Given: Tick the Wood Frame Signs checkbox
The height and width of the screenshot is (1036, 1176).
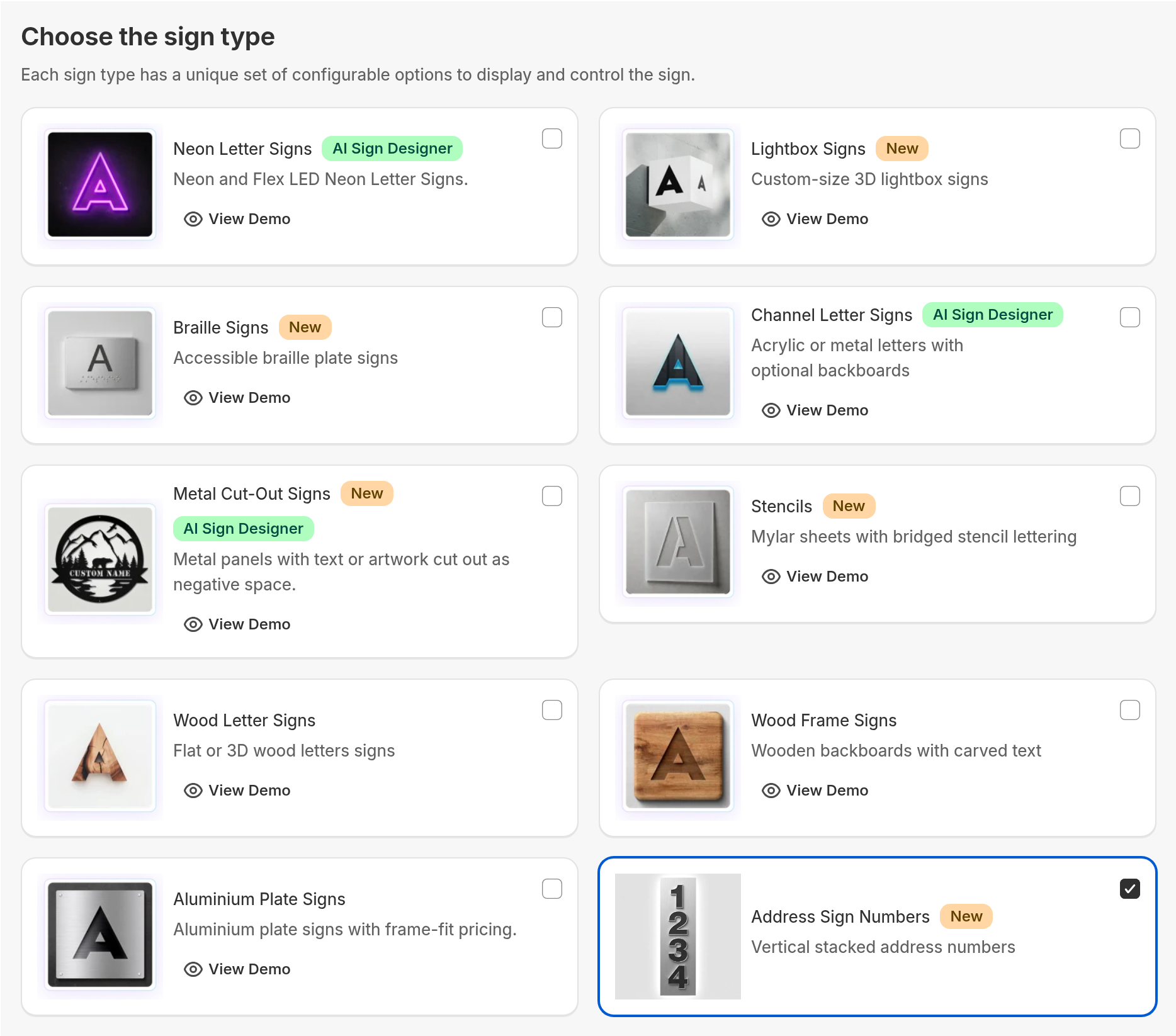Looking at the screenshot, I should click(1130, 710).
